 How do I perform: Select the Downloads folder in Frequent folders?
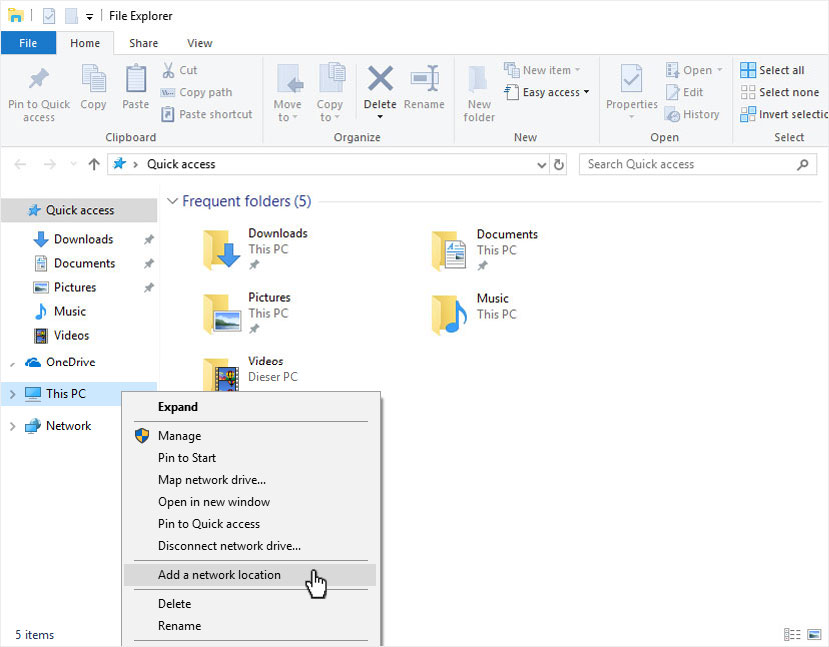point(256,249)
